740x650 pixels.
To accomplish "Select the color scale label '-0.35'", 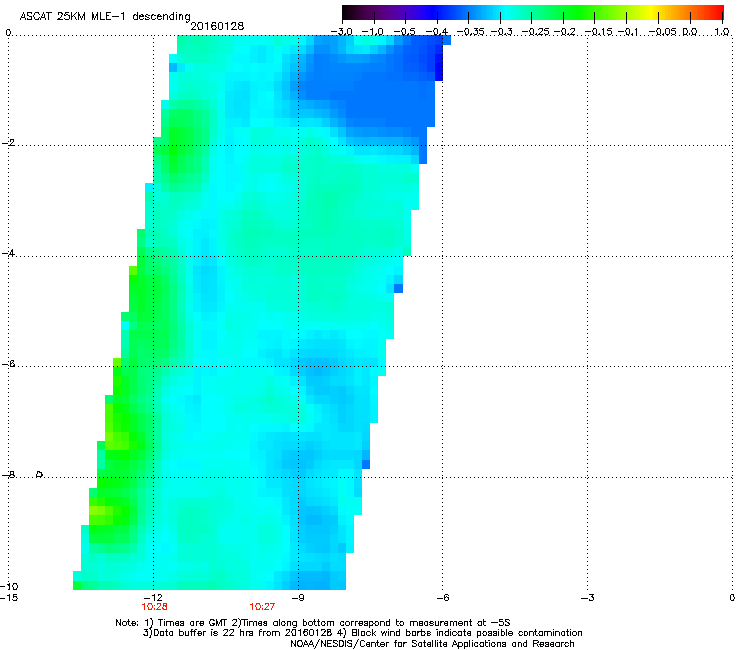I will coord(471,32).
